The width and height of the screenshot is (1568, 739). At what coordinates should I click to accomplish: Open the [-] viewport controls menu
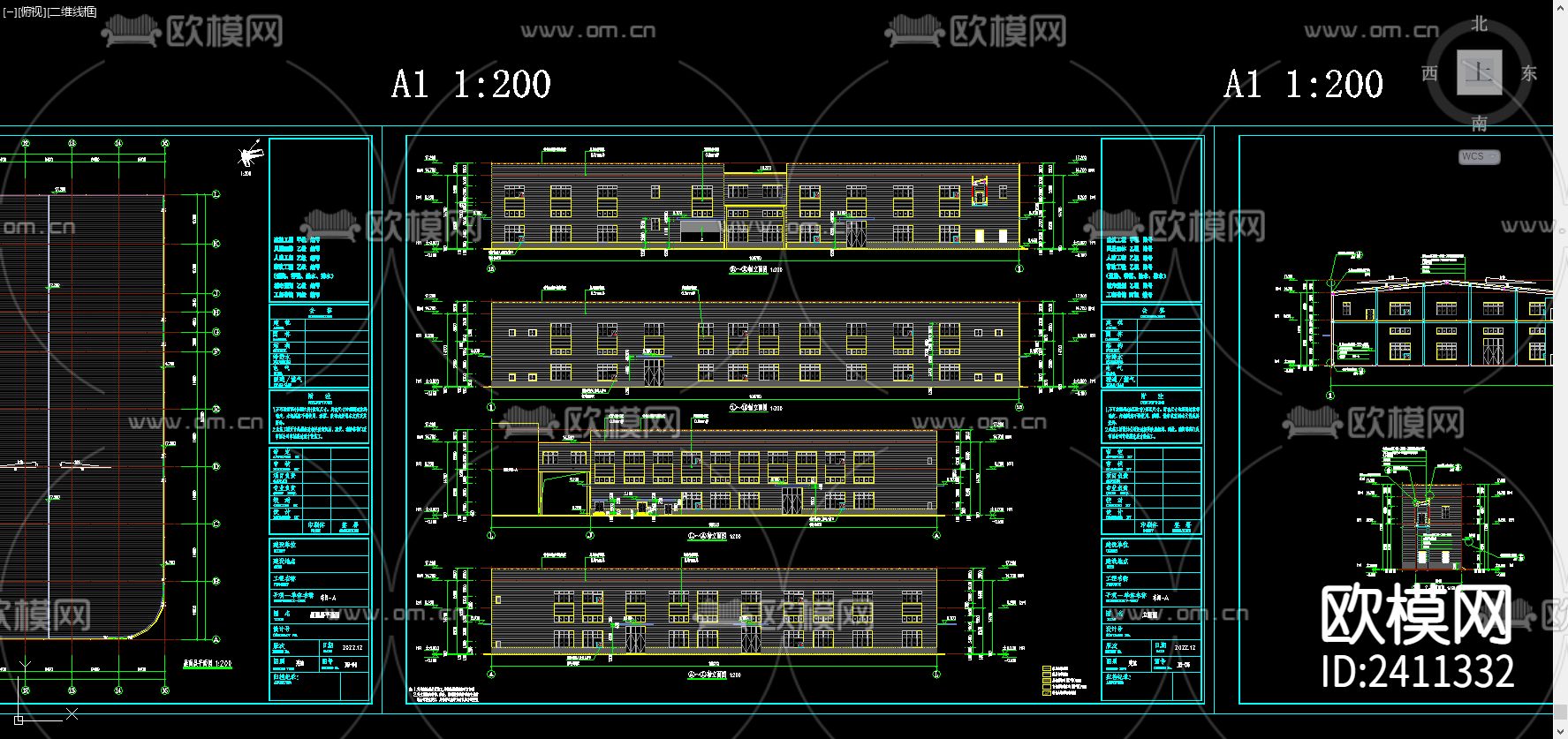[x=10, y=11]
